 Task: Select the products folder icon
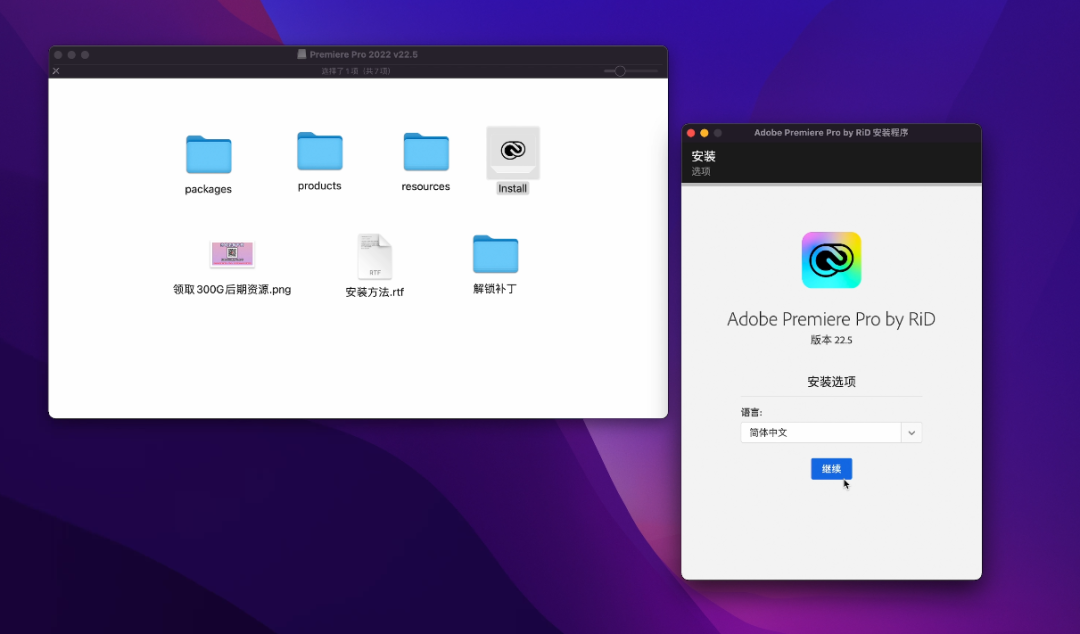click(320, 151)
